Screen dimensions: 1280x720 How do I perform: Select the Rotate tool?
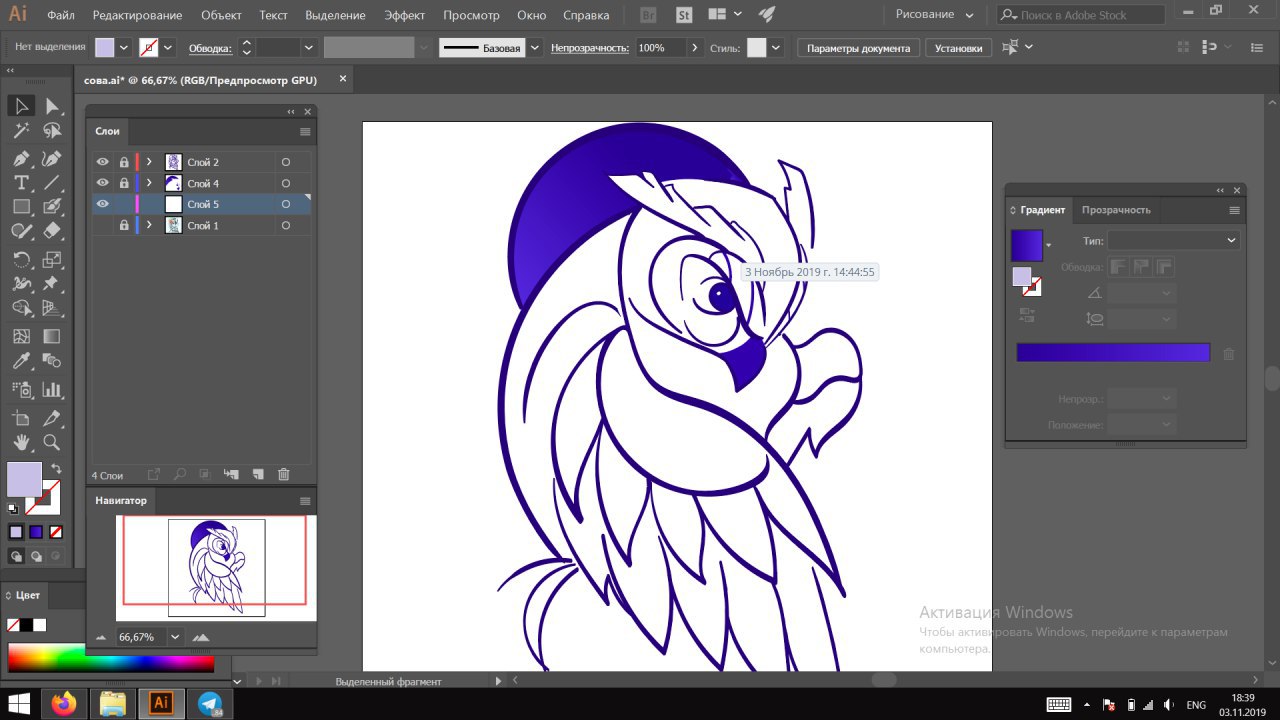pyautogui.click(x=21, y=260)
